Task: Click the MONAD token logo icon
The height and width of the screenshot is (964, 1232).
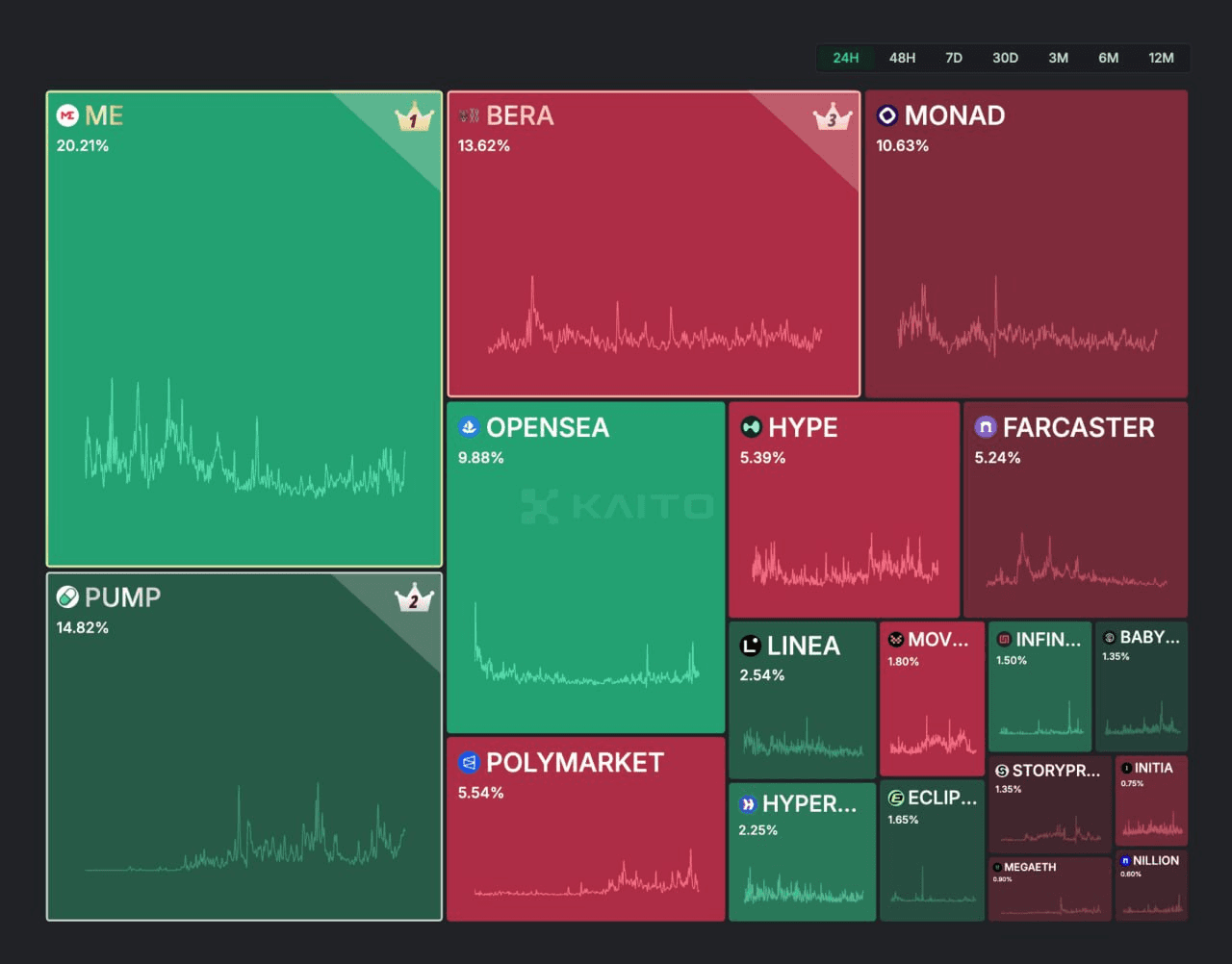Action: (x=886, y=115)
